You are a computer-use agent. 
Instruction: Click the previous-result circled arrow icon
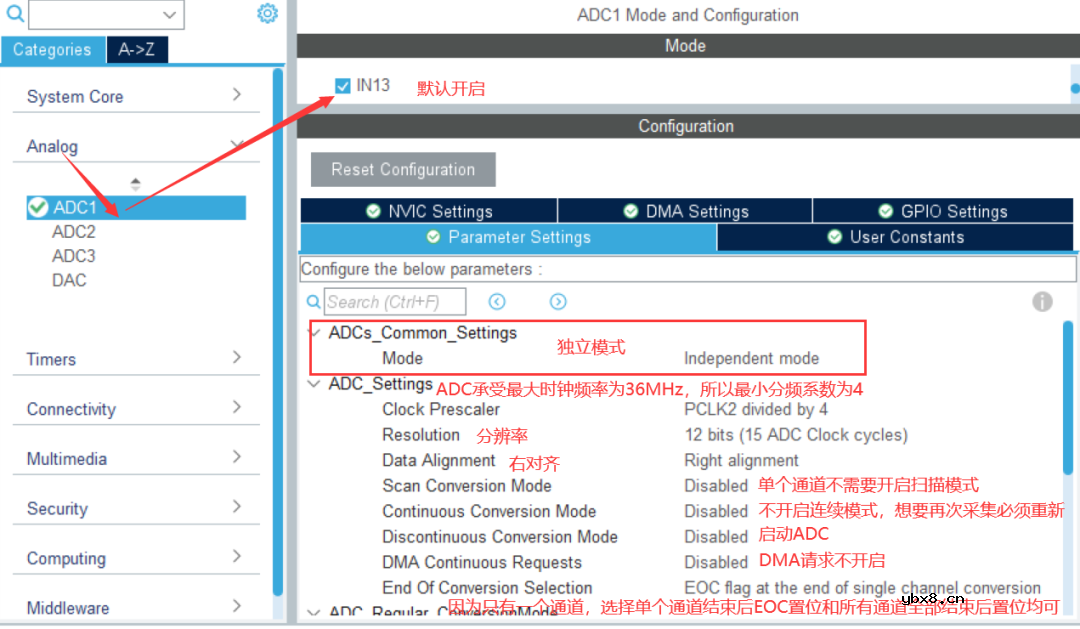pyautogui.click(x=497, y=301)
